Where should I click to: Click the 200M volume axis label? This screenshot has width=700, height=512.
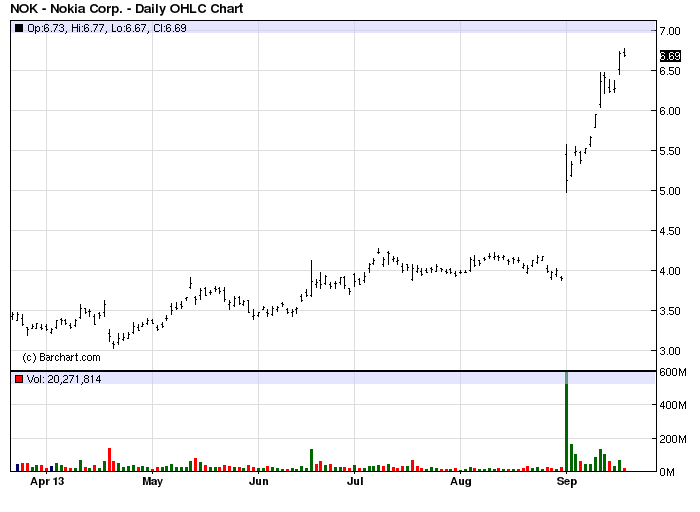click(673, 439)
